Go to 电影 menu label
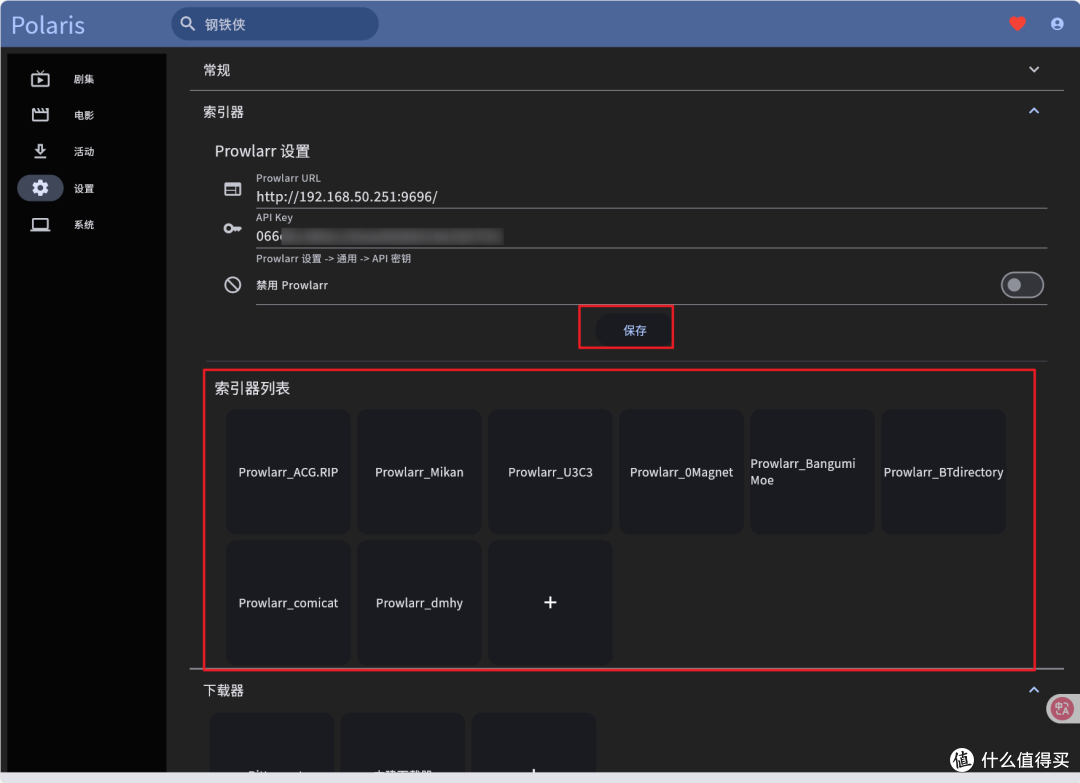 point(84,115)
